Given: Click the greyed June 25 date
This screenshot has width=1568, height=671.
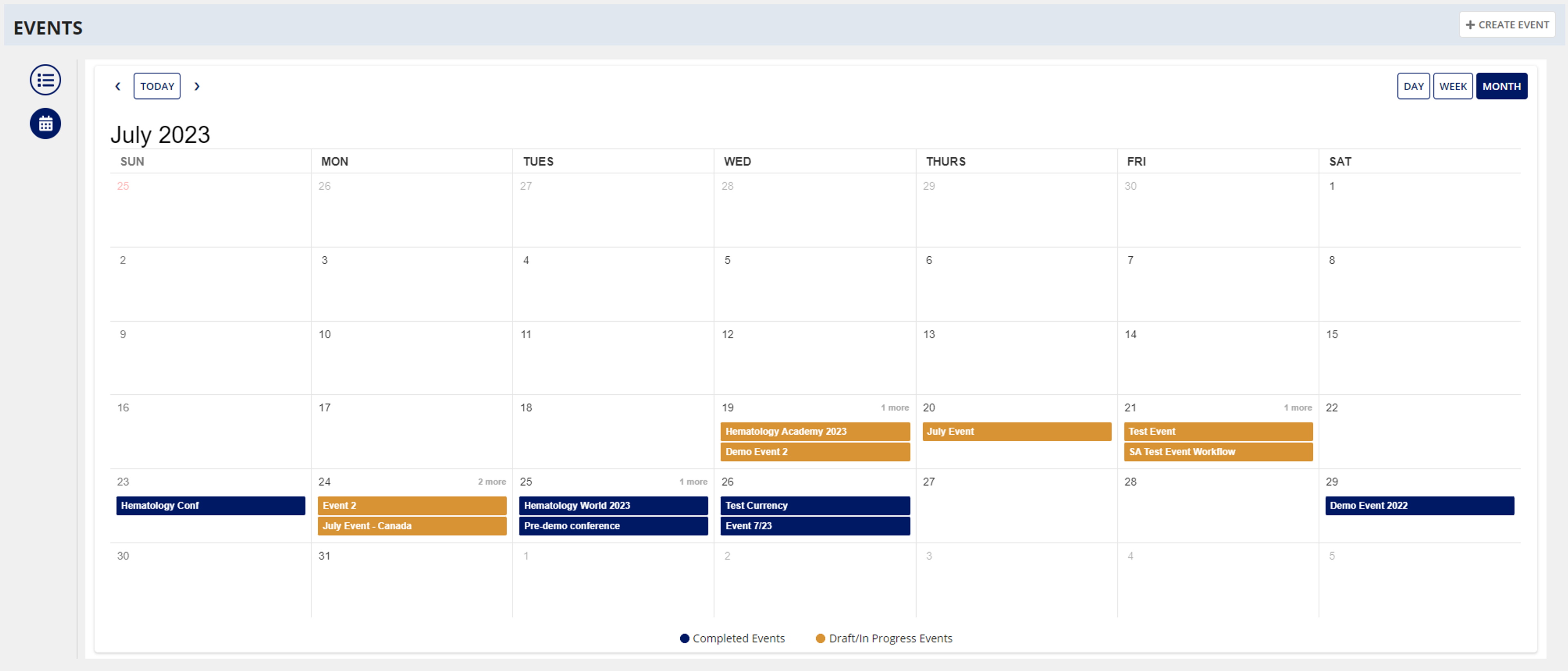Looking at the screenshot, I should point(123,186).
